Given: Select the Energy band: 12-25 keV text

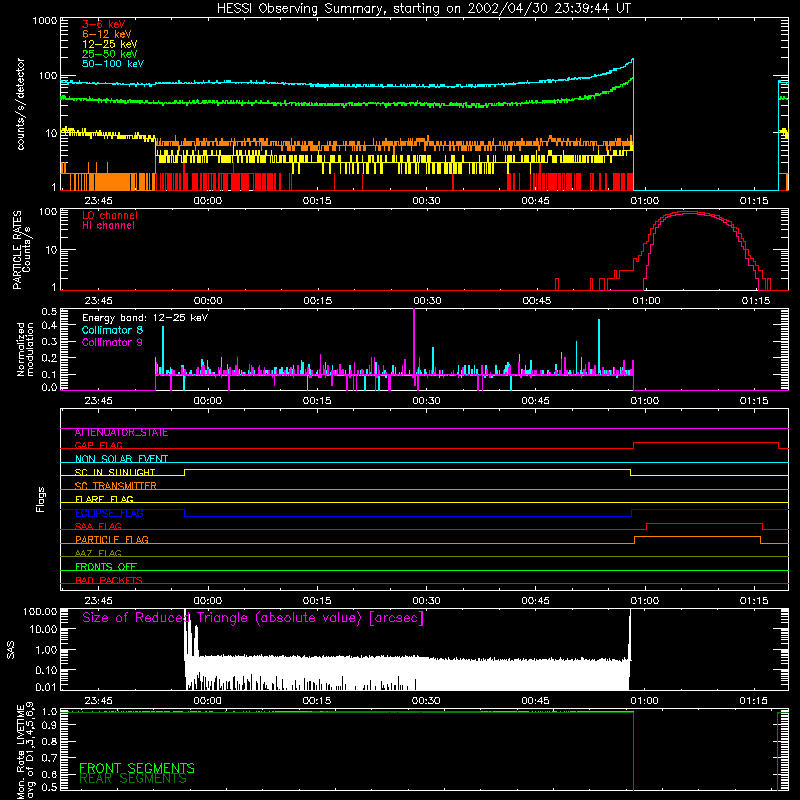Looking at the screenshot, I should tap(145, 318).
